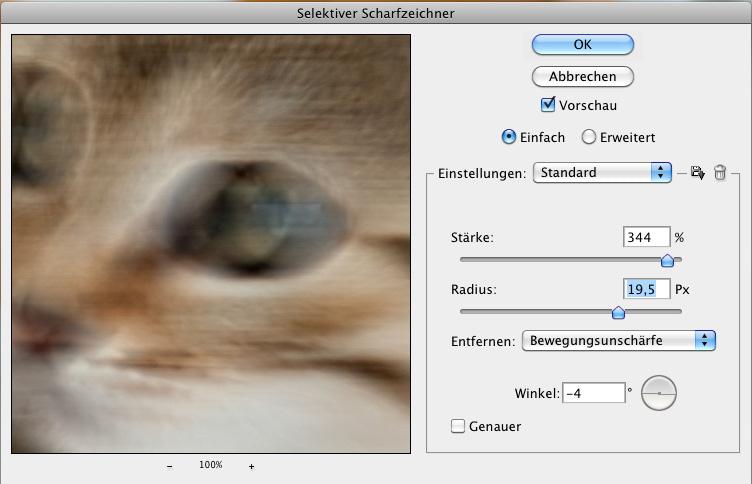Switch to the Erweitert mode radio button
The height and width of the screenshot is (484, 752).
[588, 137]
